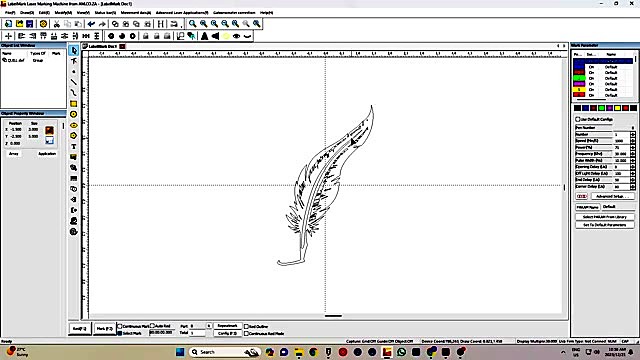
Task: Enable the Continuous Red Mode checkbox
Action: 246,333
